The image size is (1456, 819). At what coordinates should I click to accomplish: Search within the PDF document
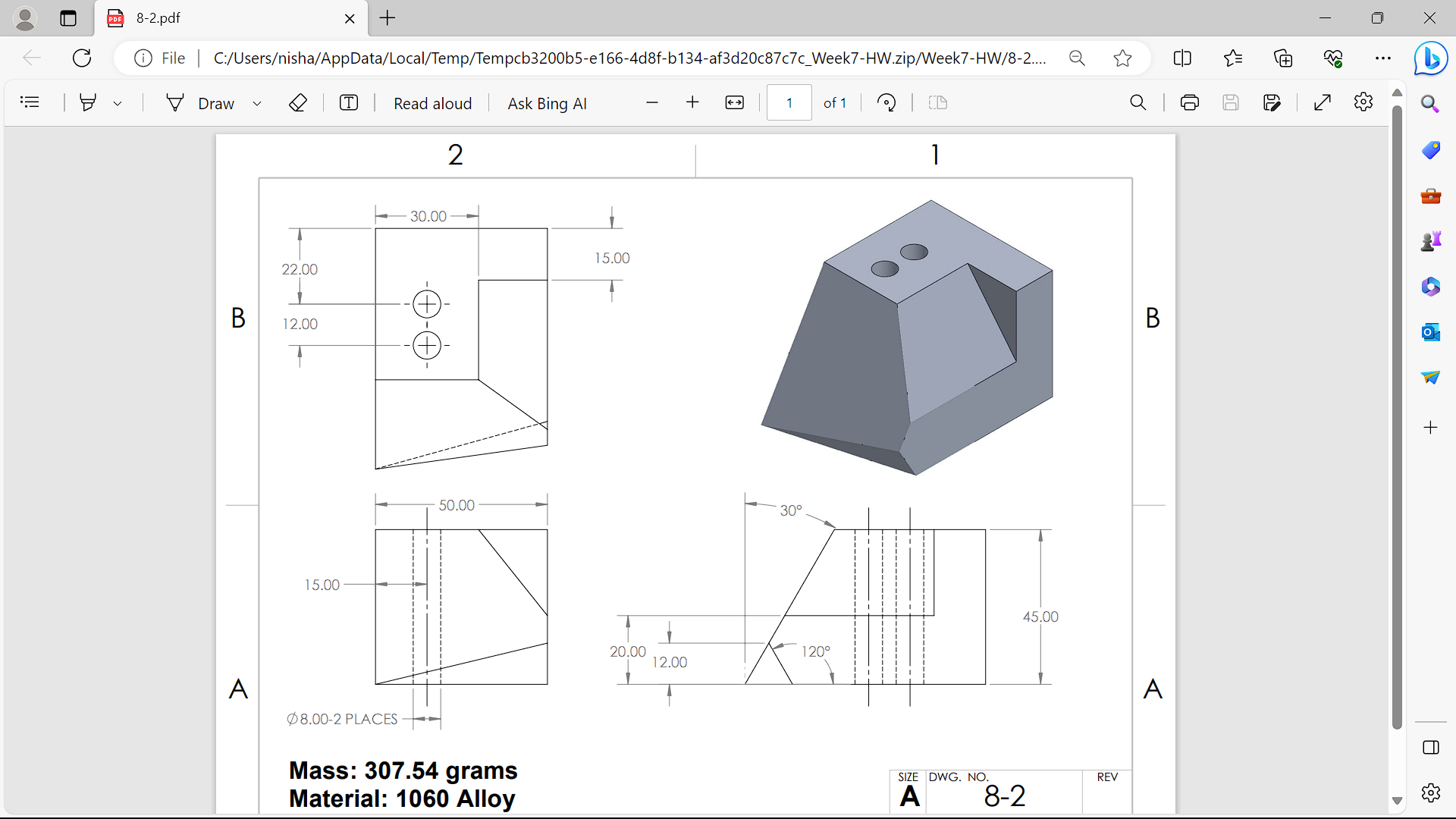click(x=1138, y=102)
